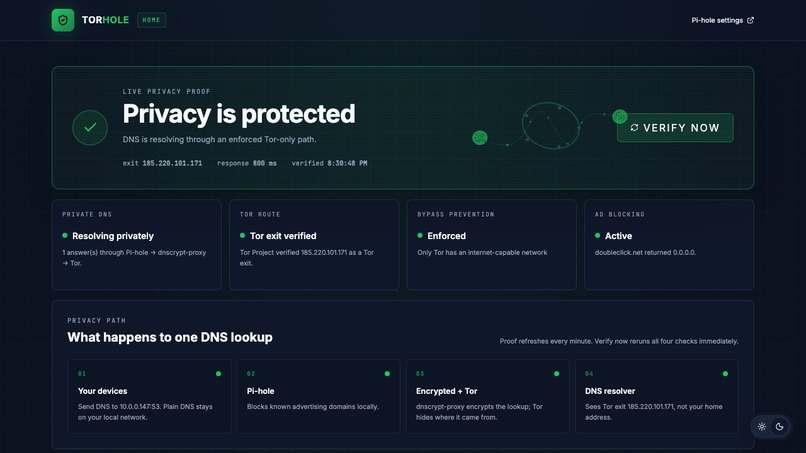Image resolution: width=806 pixels, height=453 pixels.
Task: Click right green node near Verify Now
Action: pos(619,116)
